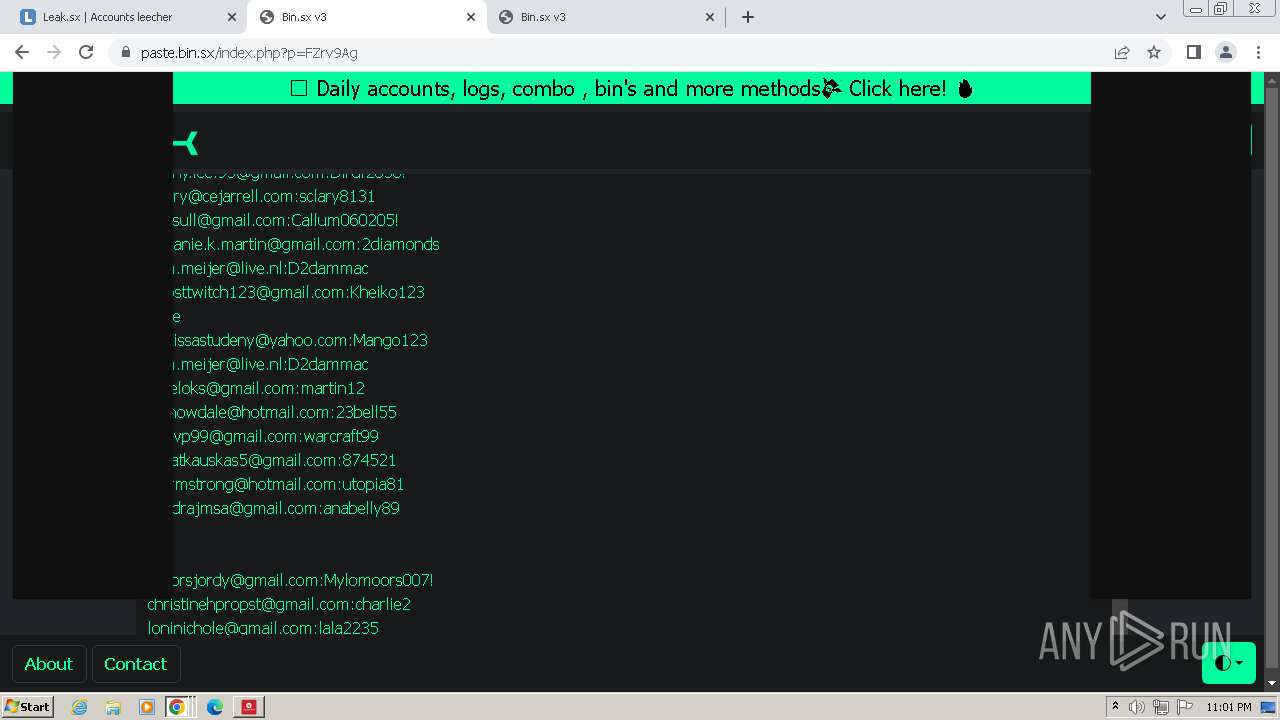
Task: Open the red app taskbar icon
Action: pos(249,707)
